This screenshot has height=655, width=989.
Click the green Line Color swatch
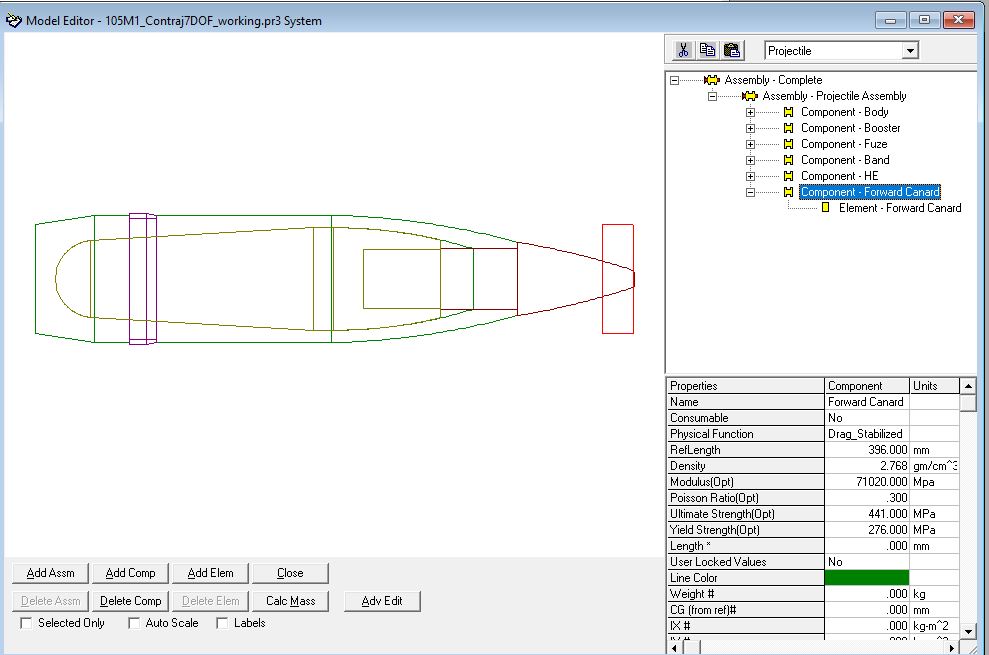pyautogui.click(x=866, y=578)
